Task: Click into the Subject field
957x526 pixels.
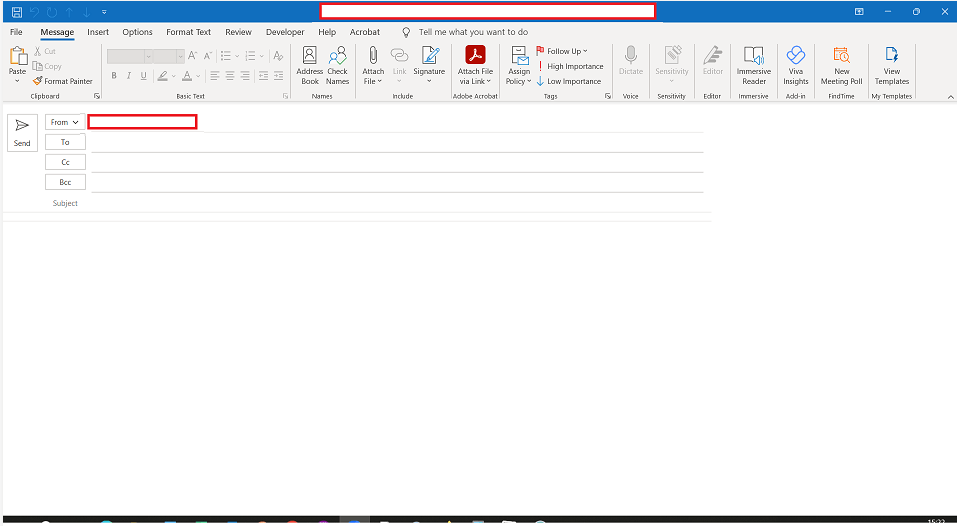Action: pos(397,203)
